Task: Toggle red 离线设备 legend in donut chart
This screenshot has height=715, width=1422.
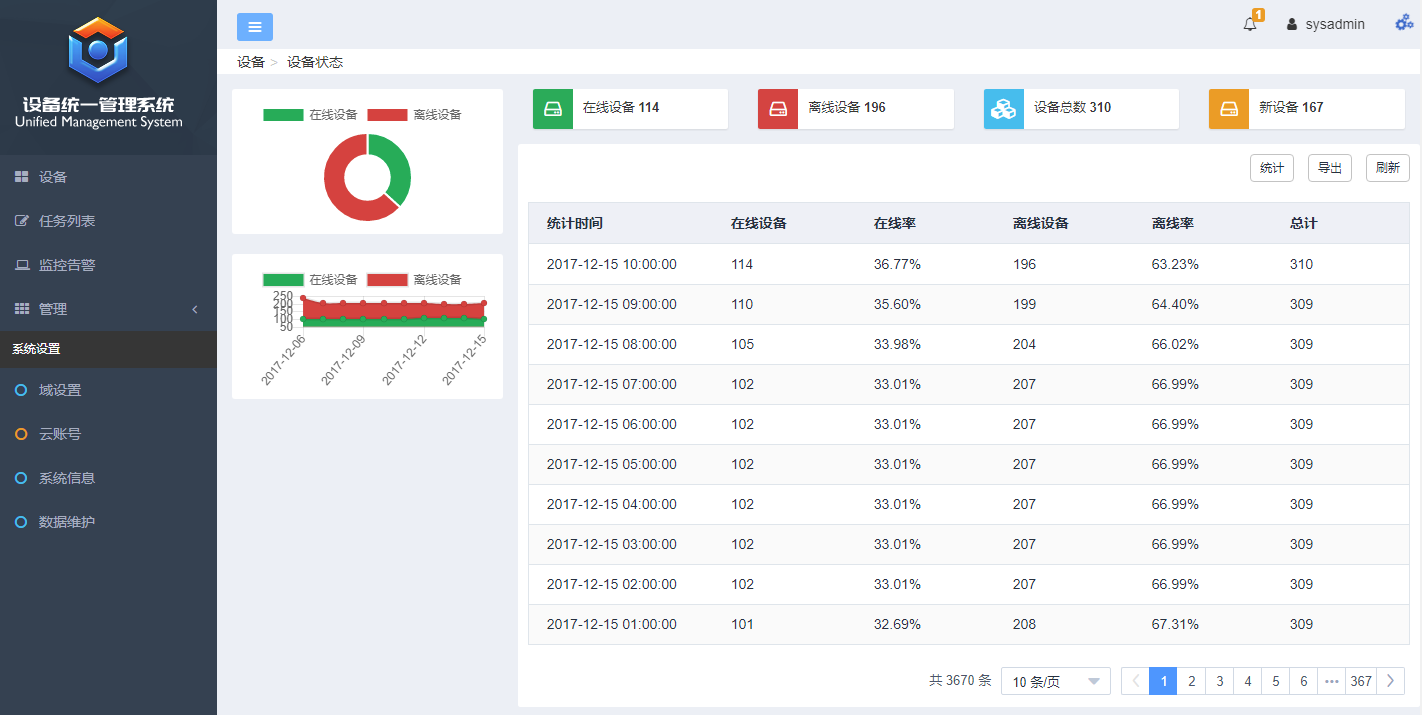Action: click(x=414, y=115)
